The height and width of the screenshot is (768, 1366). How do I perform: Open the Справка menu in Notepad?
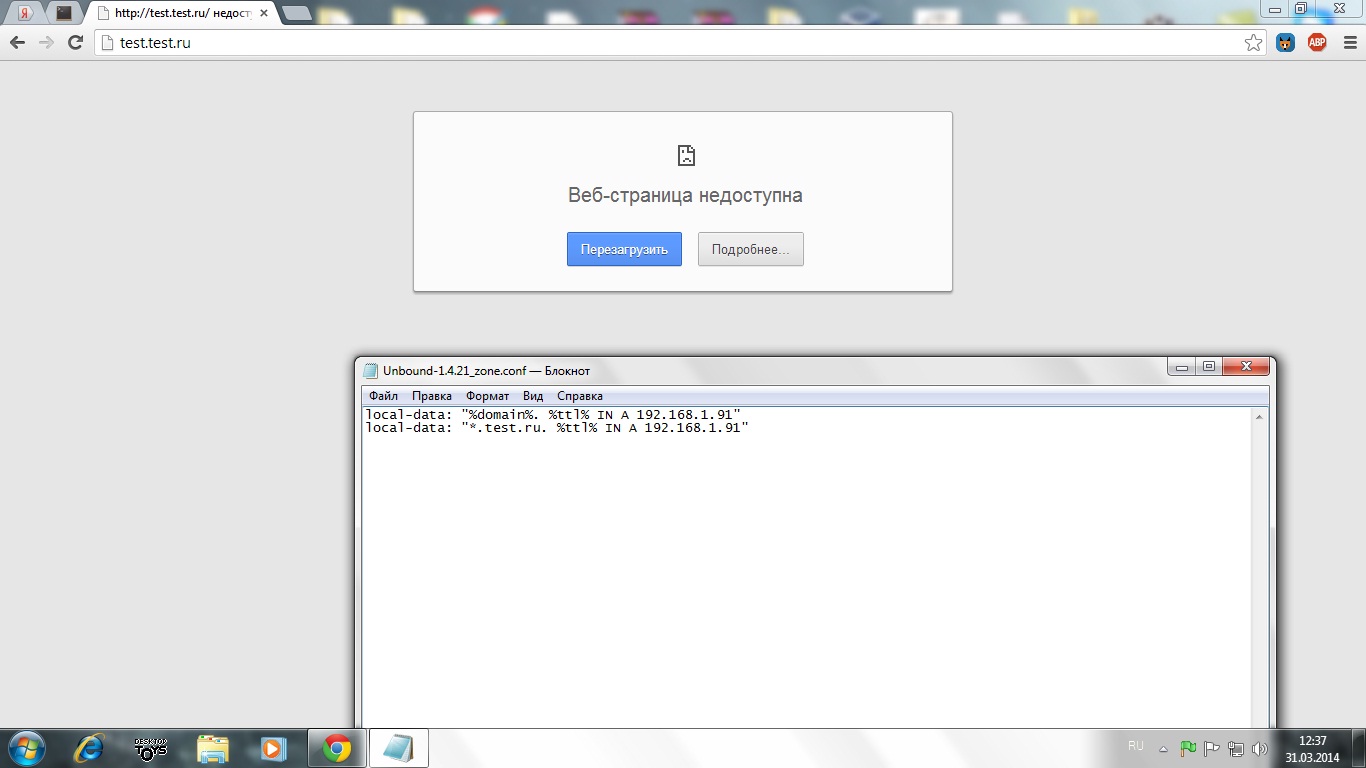click(x=580, y=396)
